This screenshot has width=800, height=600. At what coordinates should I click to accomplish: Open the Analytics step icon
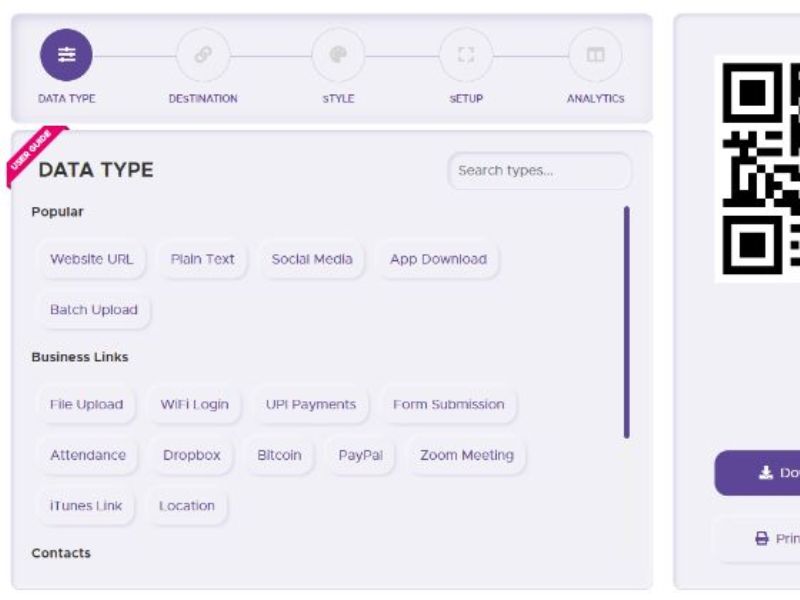[595, 55]
